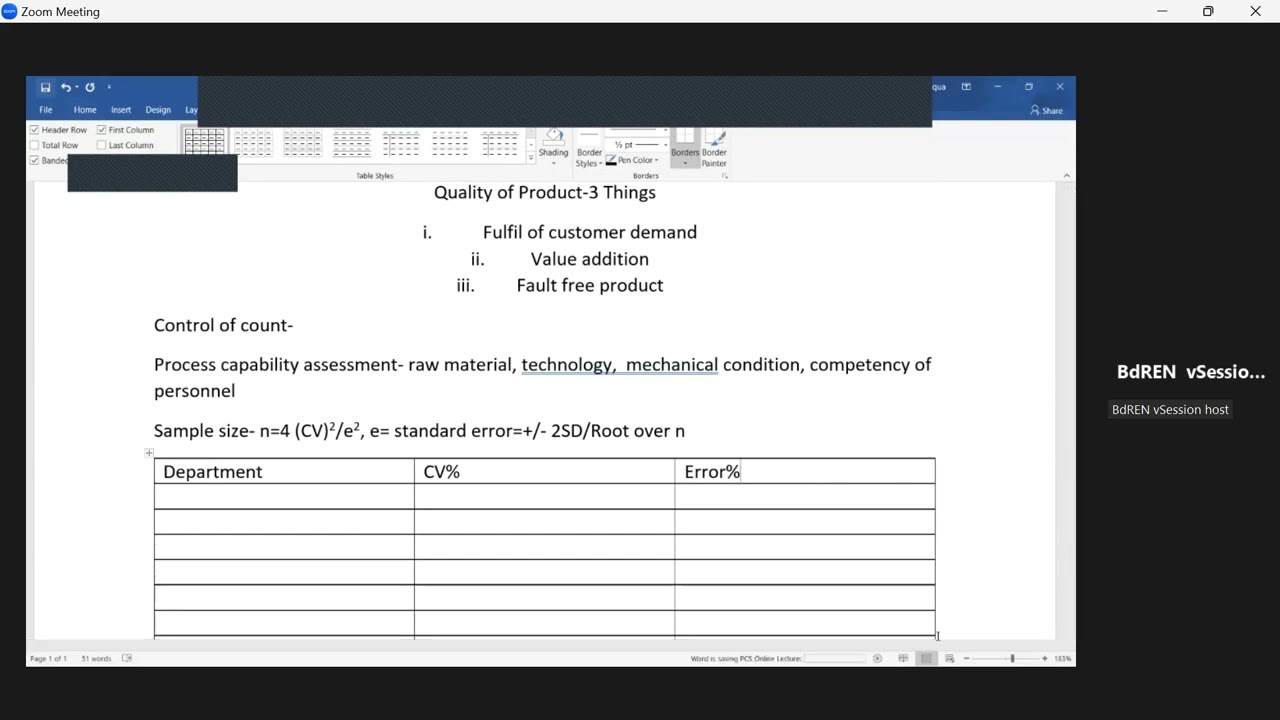
Task: Open the Border Styles dropdown
Action: [x=588, y=148]
